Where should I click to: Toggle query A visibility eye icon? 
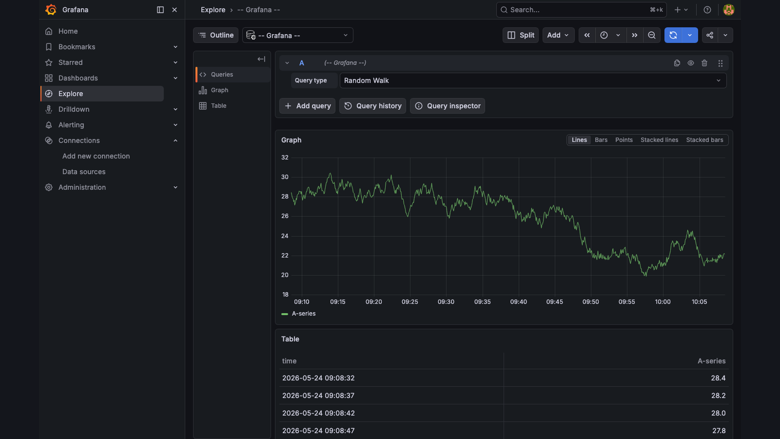point(690,63)
